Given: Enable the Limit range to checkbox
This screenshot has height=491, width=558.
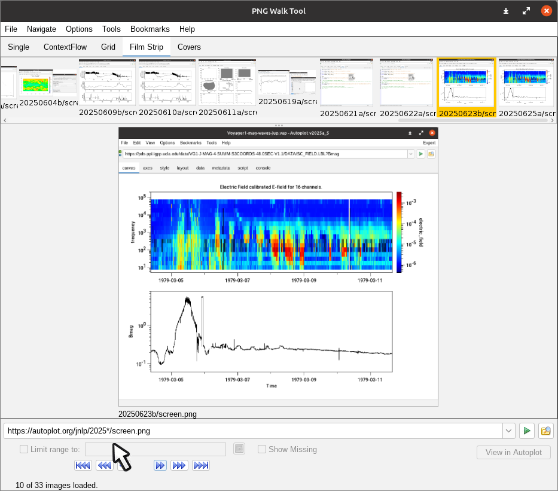Looking at the screenshot, I should [x=23, y=449].
